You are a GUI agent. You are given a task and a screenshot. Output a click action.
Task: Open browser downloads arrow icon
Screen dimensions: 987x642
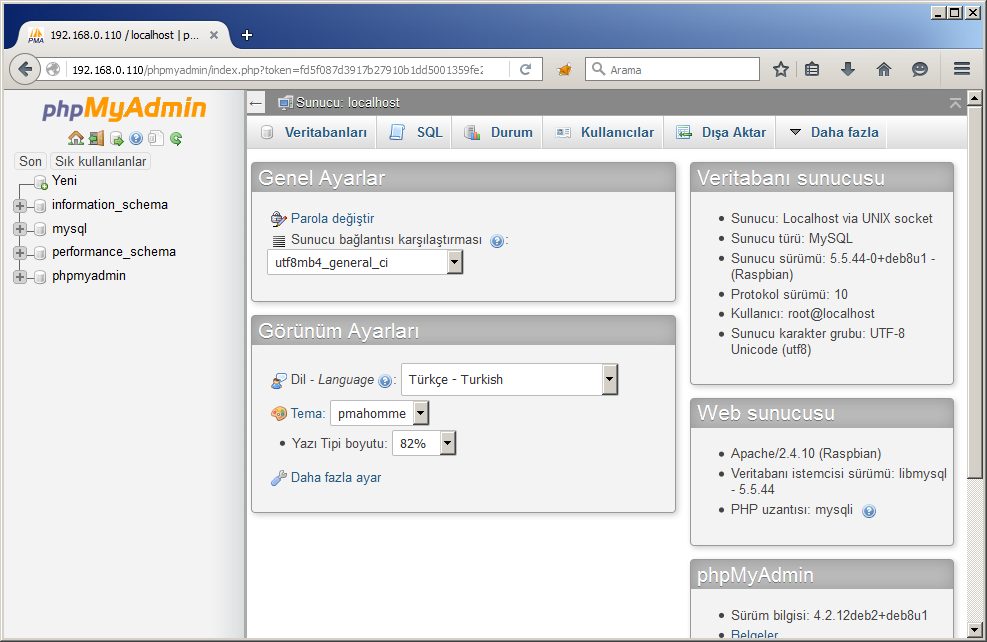tap(848, 69)
